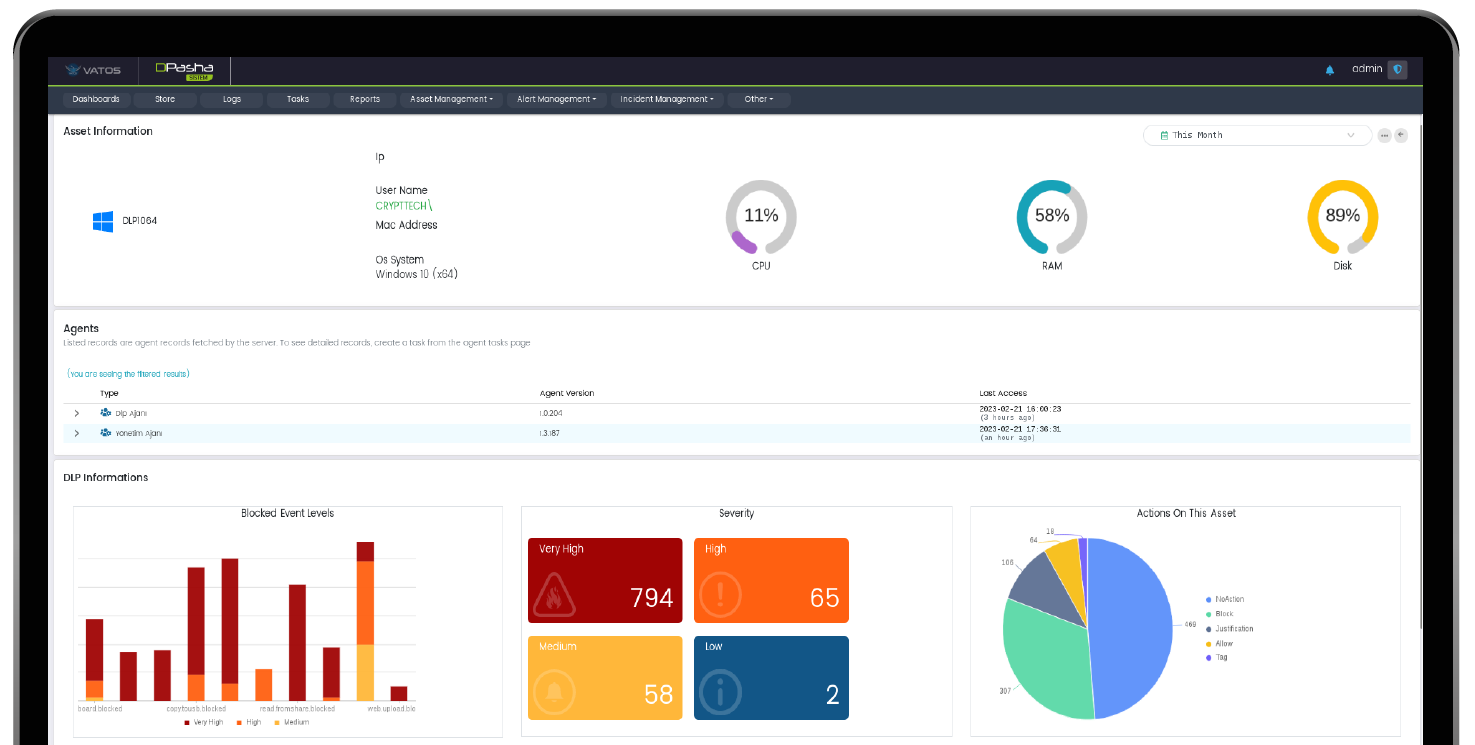Click the filtered results notice link
This screenshot has height=745, width=1475.
point(128,374)
